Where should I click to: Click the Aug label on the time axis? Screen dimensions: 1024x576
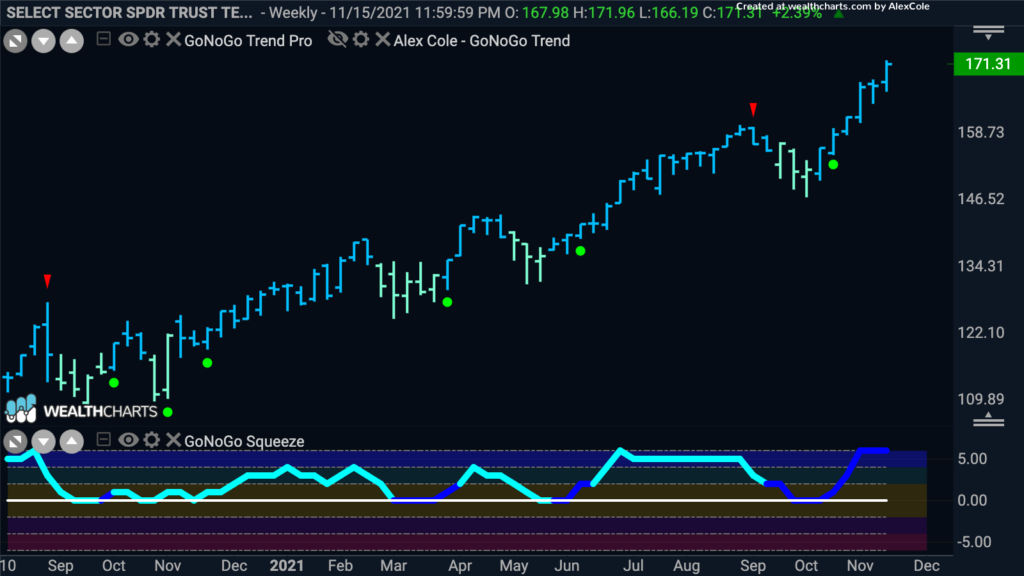click(686, 566)
